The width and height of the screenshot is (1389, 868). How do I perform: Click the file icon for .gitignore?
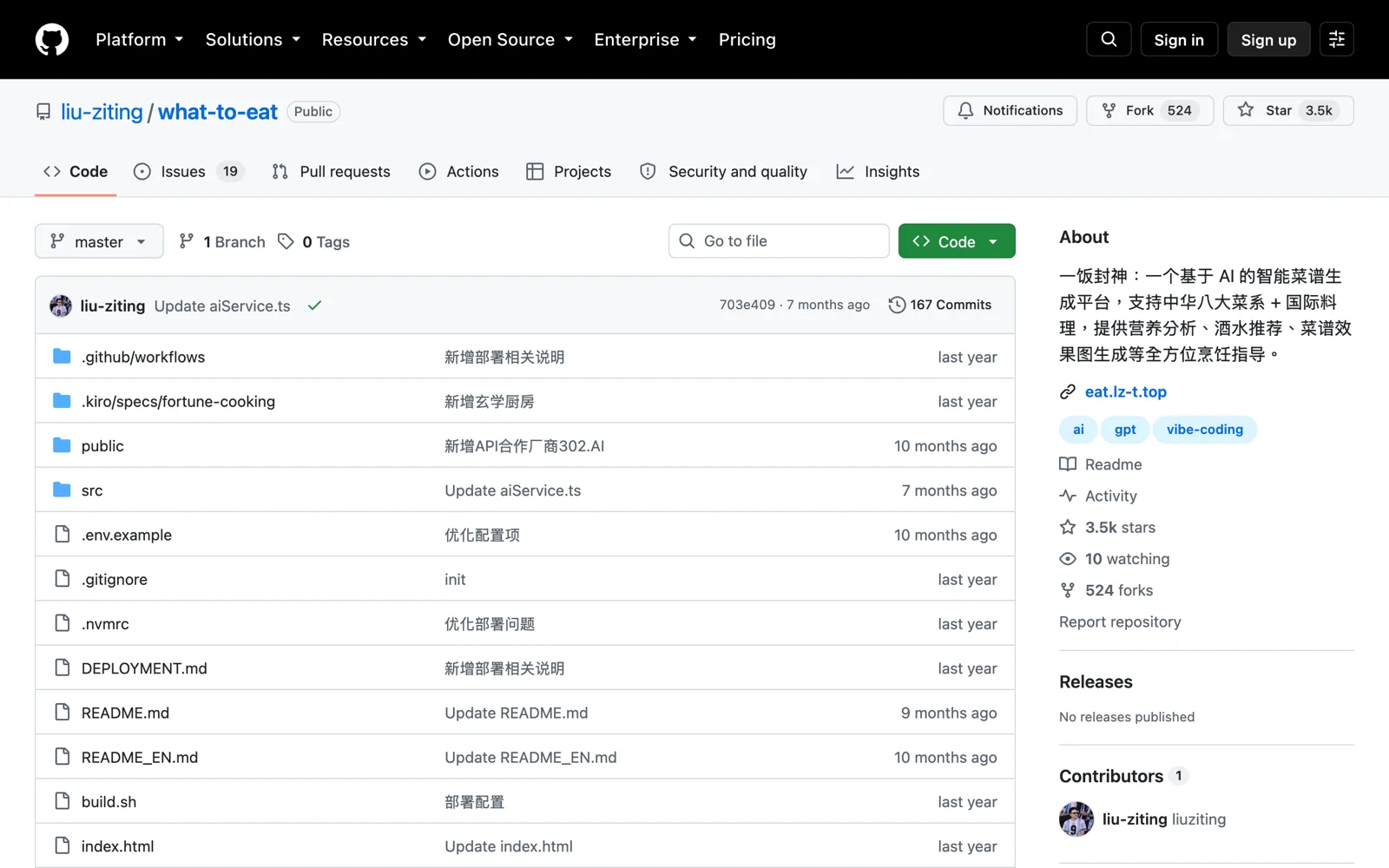(62, 578)
